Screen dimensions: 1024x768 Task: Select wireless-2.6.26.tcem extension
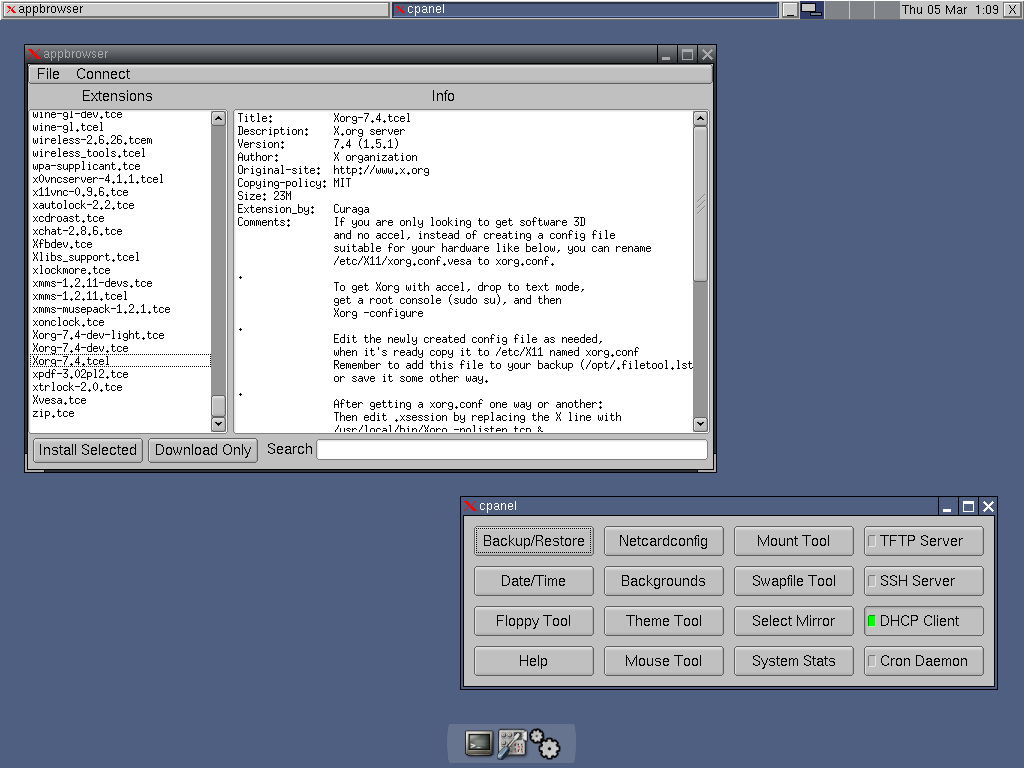coord(121,140)
